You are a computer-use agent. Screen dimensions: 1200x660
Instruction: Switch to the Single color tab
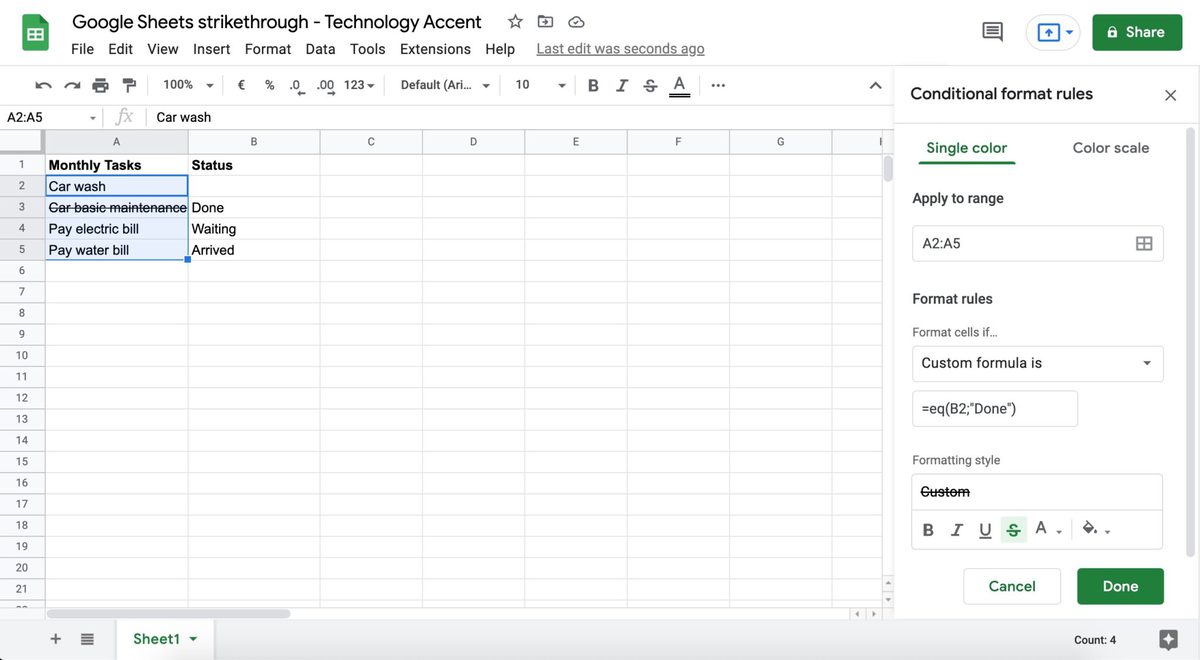[967, 148]
